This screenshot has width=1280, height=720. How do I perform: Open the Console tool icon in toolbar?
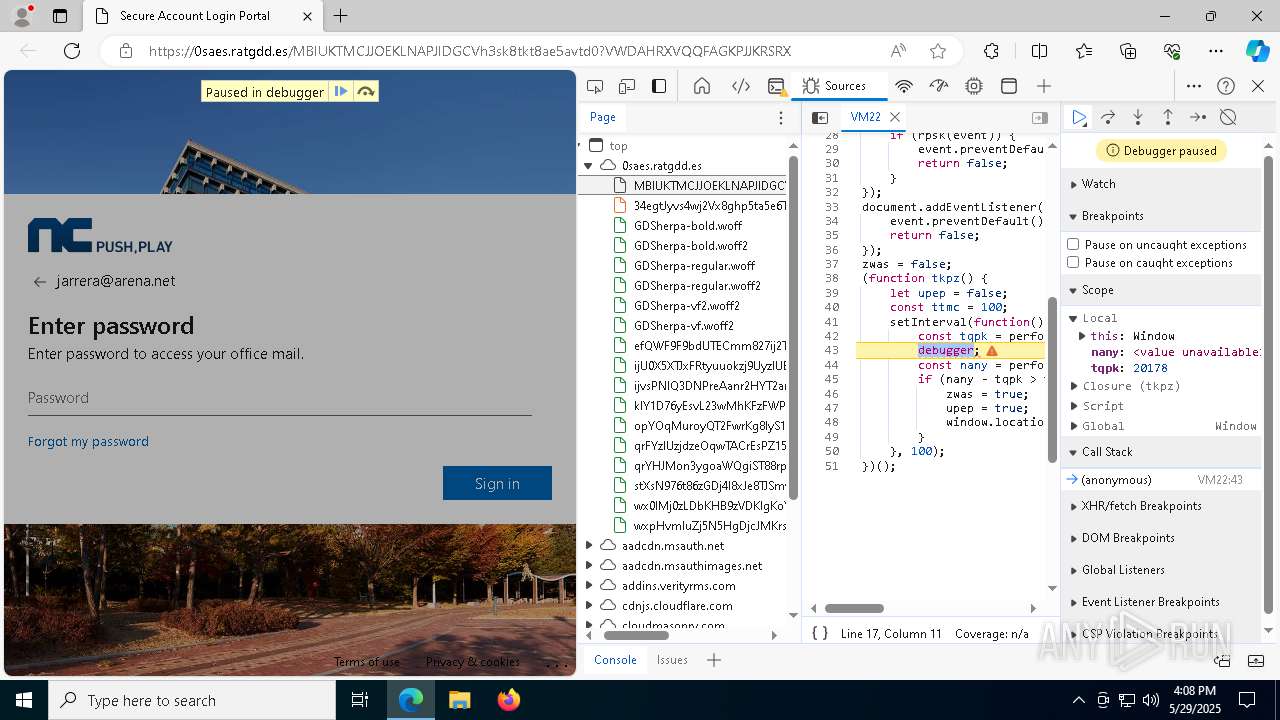(776, 86)
